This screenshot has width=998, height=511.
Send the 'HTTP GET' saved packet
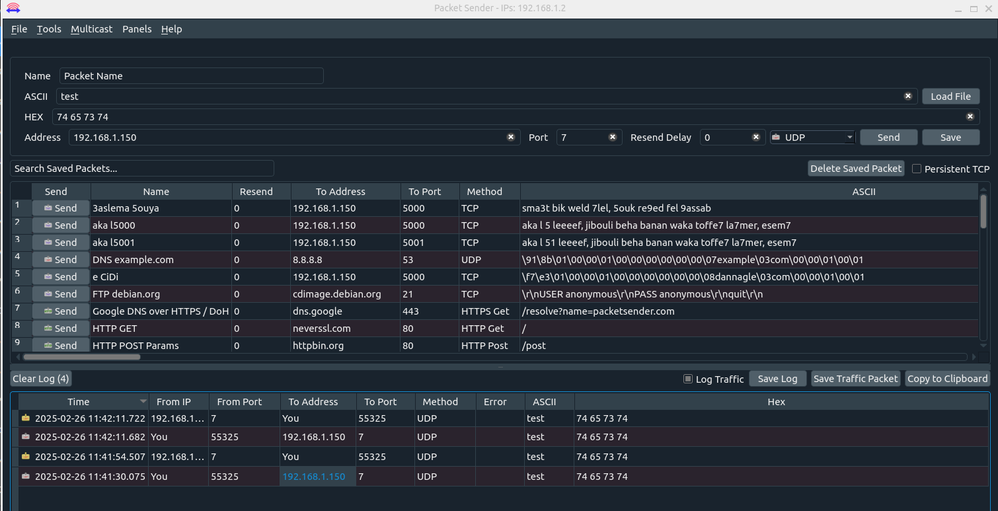pyautogui.click(x=61, y=328)
